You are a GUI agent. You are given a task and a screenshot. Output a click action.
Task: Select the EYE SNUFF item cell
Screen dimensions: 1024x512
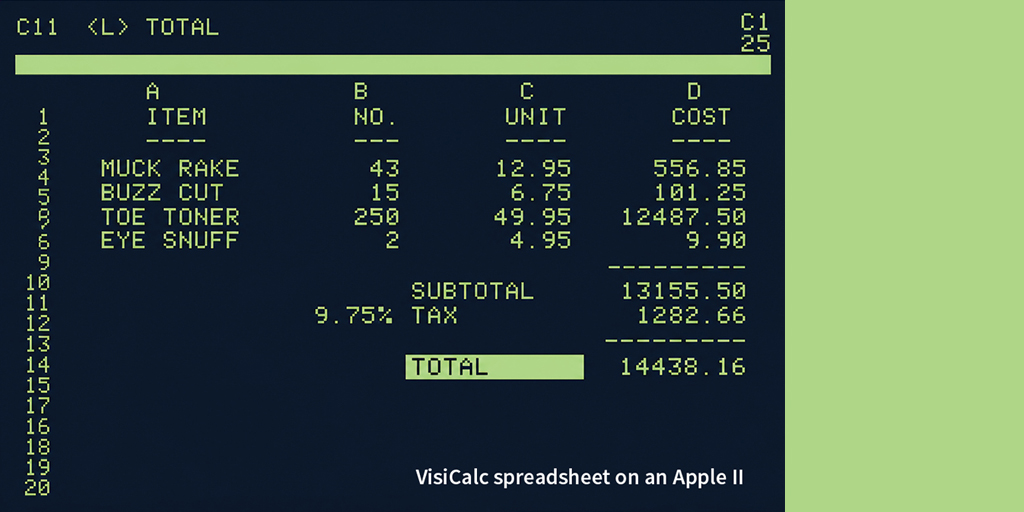point(170,241)
